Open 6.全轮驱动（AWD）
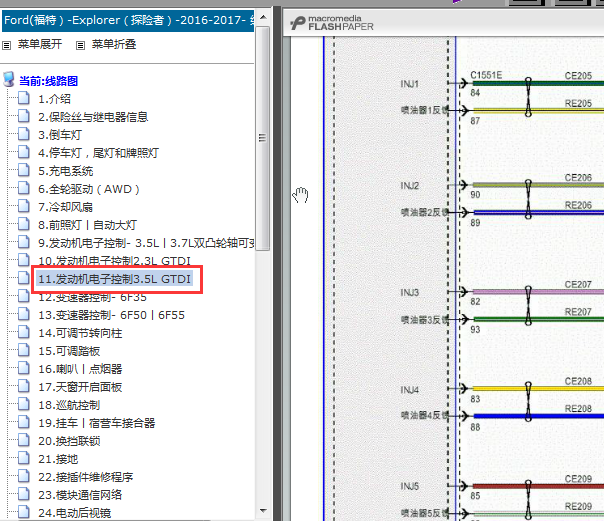This screenshot has height=521, width=604. tap(89, 189)
